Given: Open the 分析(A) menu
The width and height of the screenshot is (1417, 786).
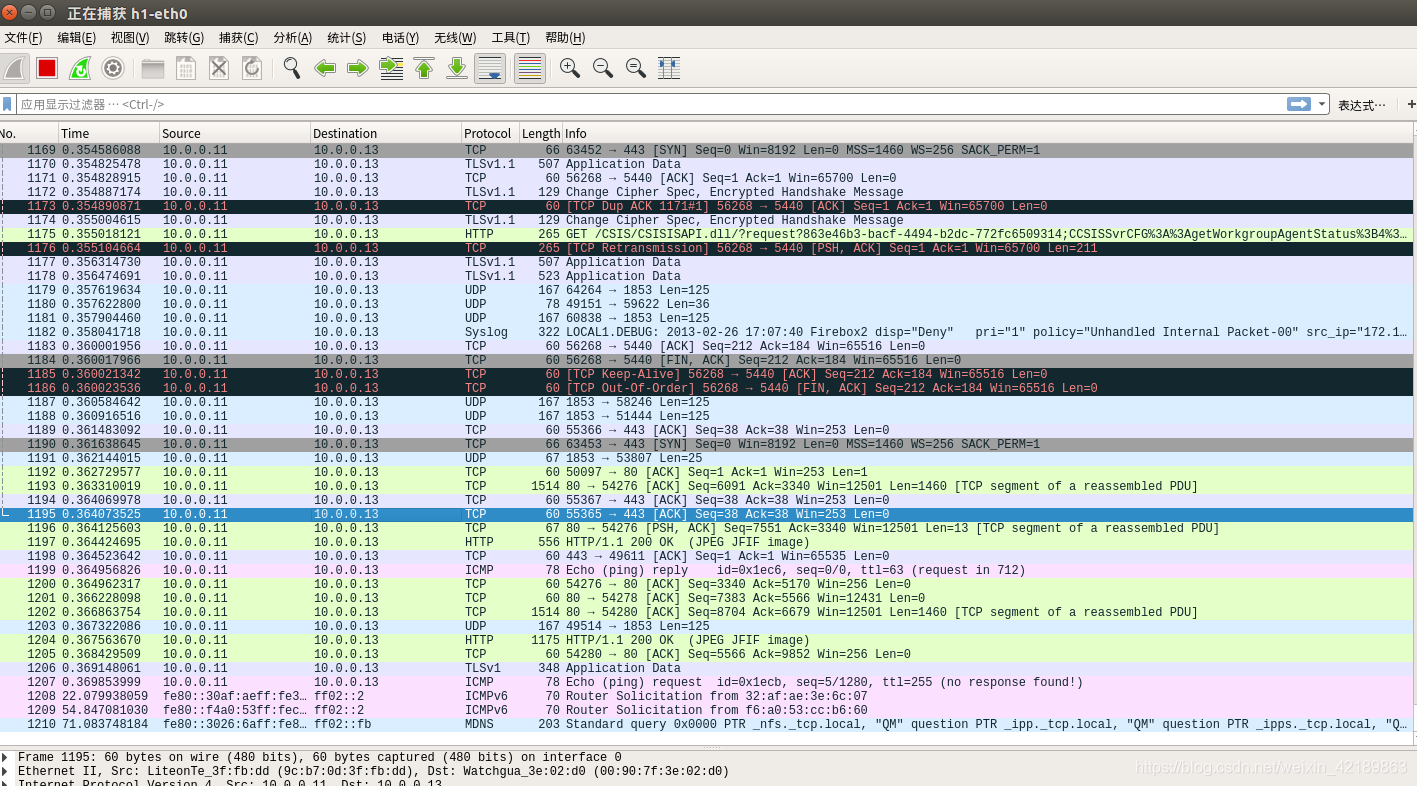Looking at the screenshot, I should point(291,38).
